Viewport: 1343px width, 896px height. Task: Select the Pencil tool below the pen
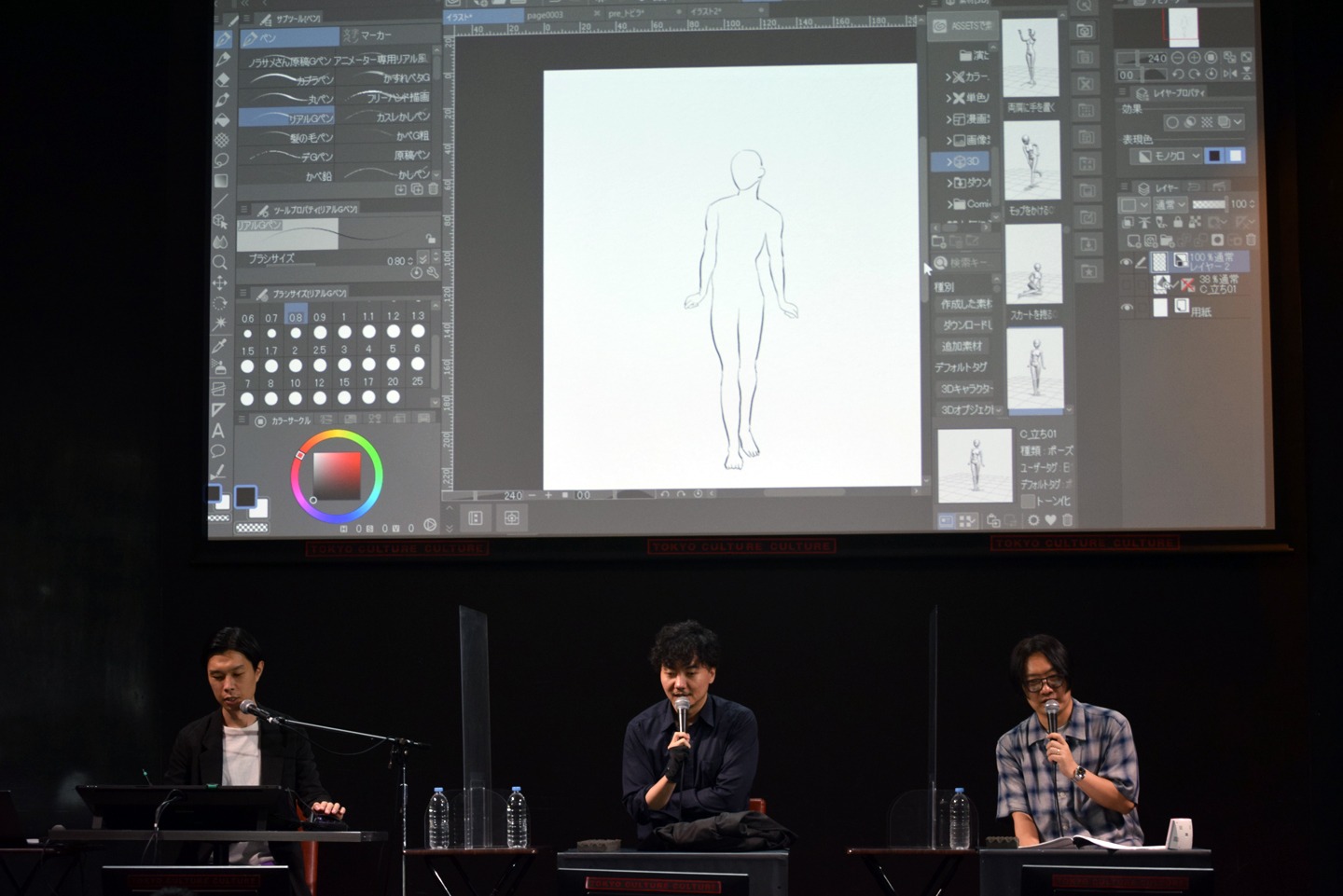pos(222,60)
